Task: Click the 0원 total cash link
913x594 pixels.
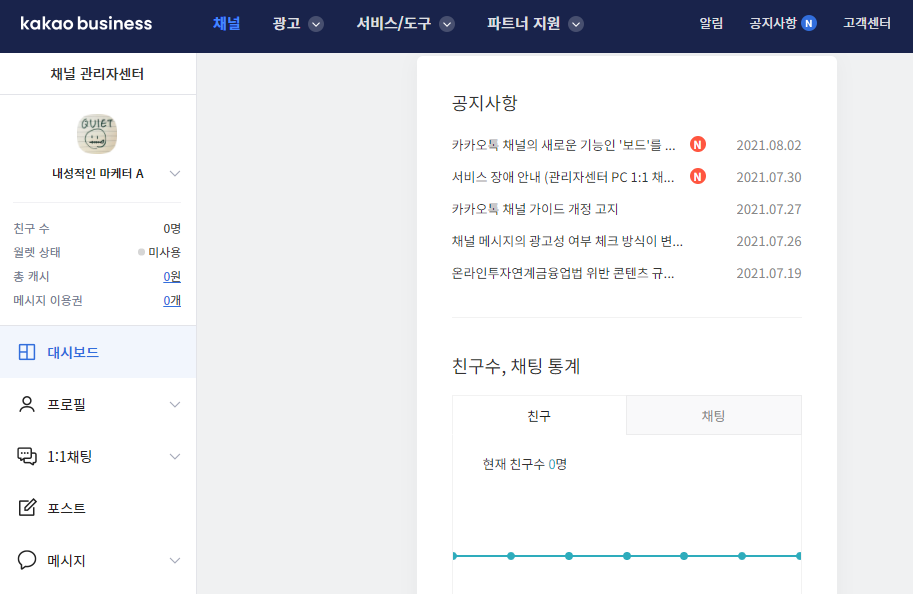Action: click(x=172, y=277)
